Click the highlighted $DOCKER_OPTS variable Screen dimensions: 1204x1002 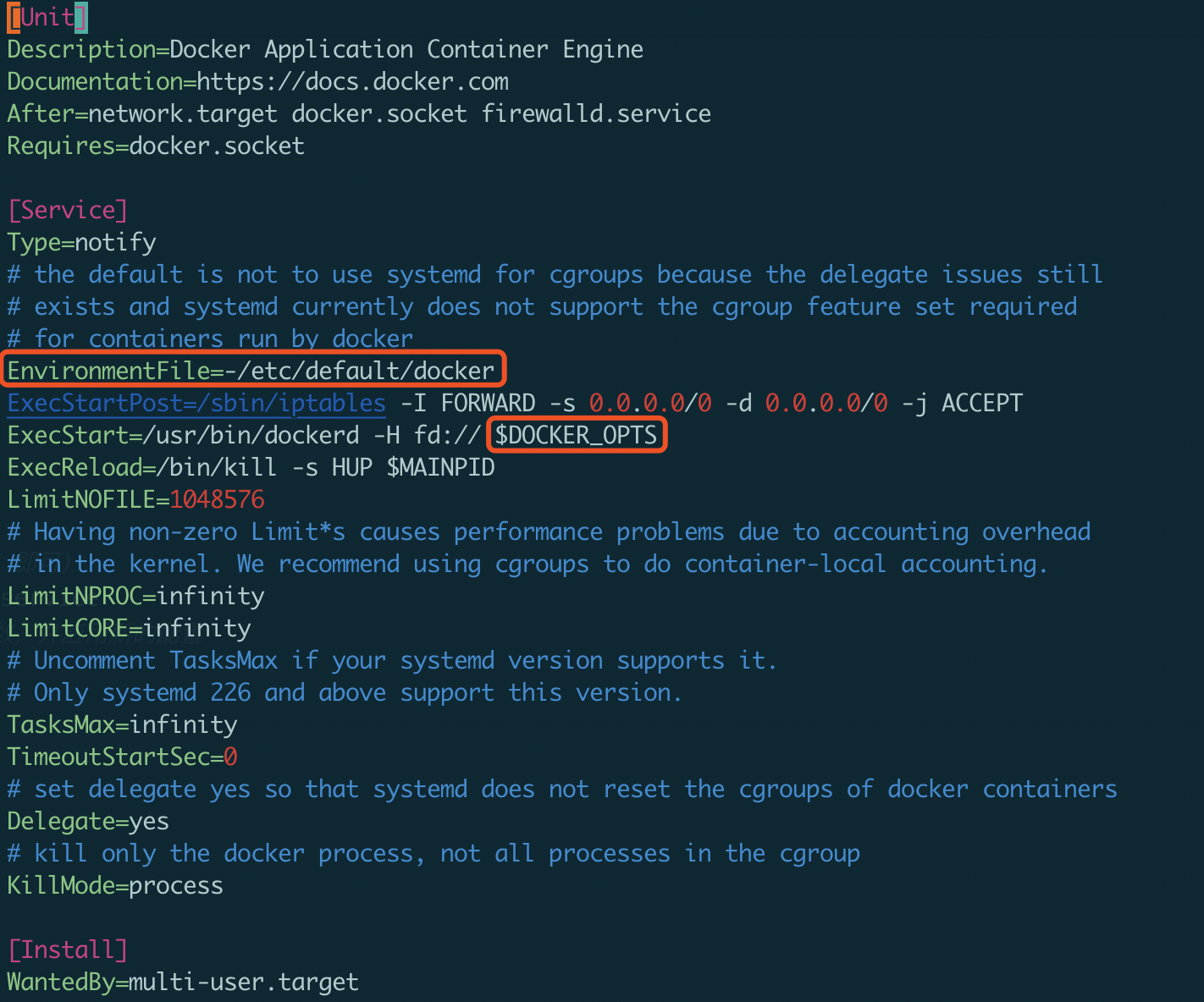tap(576, 435)
